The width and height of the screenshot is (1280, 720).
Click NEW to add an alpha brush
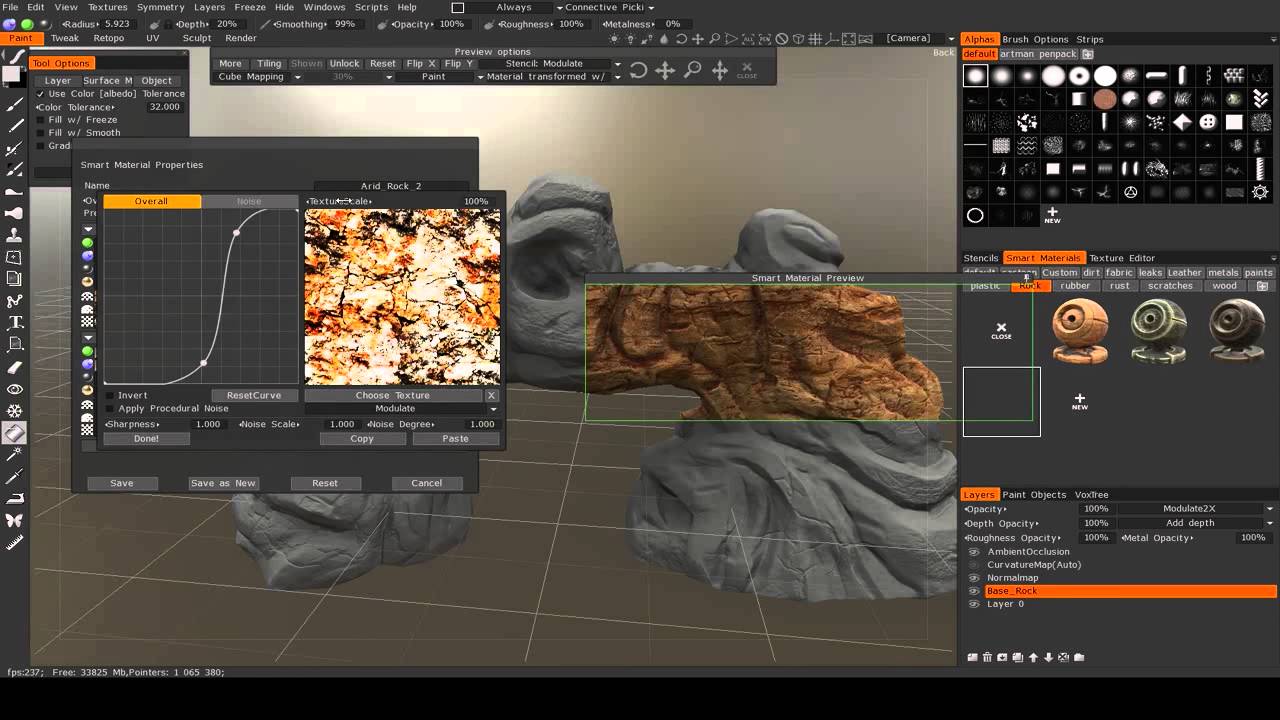[1052, 215]
